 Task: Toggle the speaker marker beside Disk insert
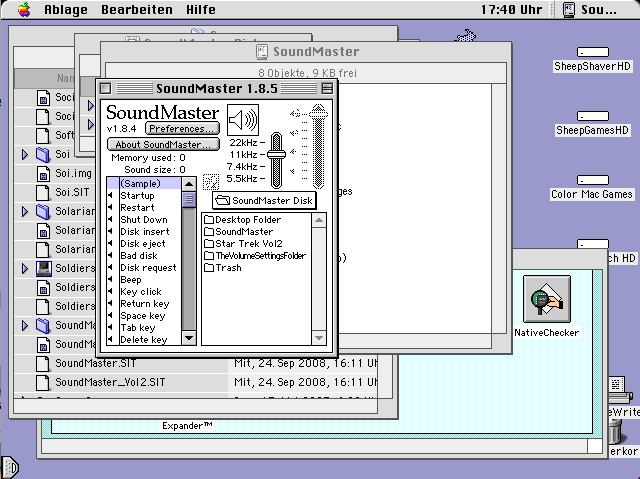[x=110, y=231]
